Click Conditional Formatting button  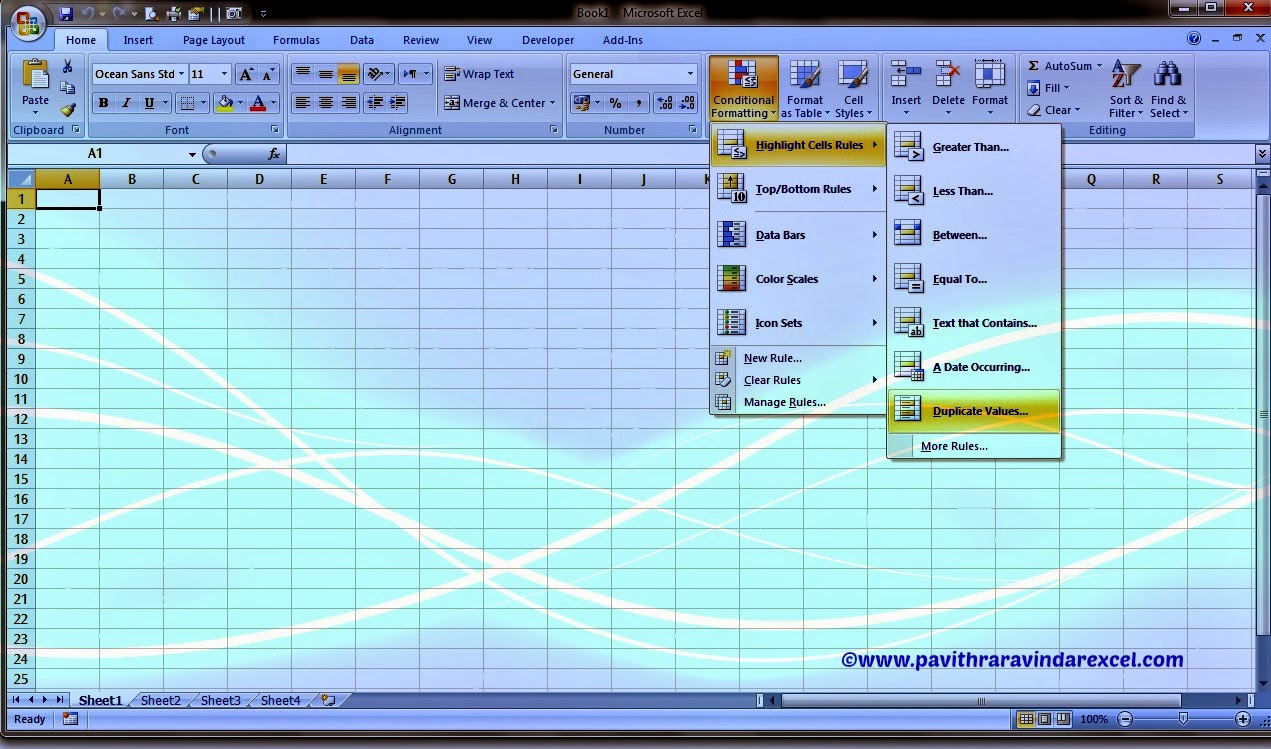click(x=743, y=89)
